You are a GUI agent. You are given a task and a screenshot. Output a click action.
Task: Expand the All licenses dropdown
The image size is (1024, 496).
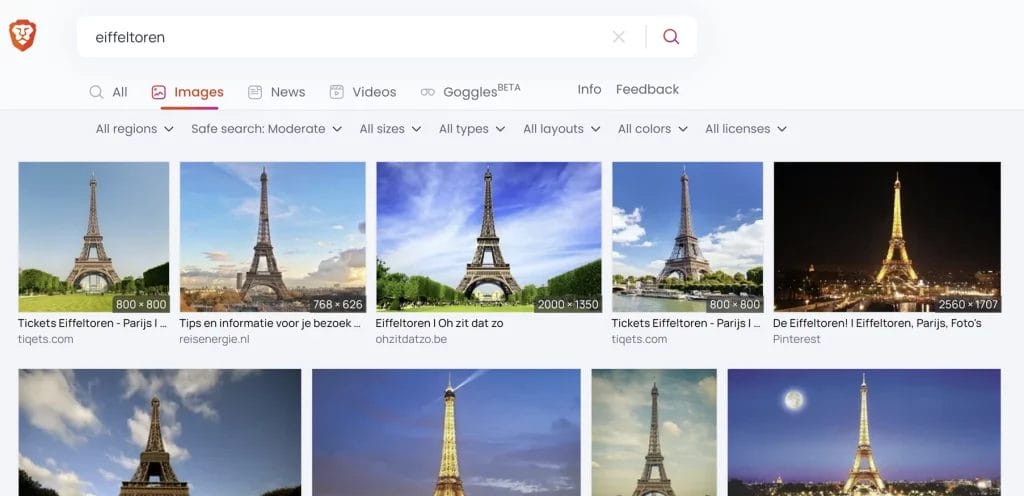(746, 129)
